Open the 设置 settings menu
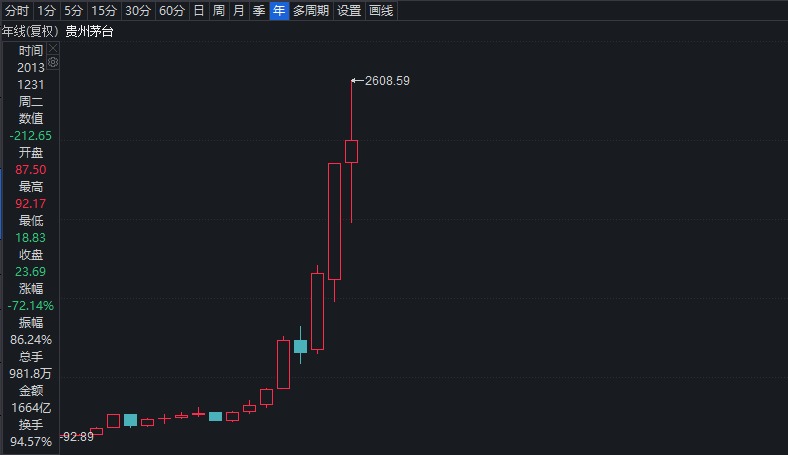The image size is (788, 455). pos(349,11)
